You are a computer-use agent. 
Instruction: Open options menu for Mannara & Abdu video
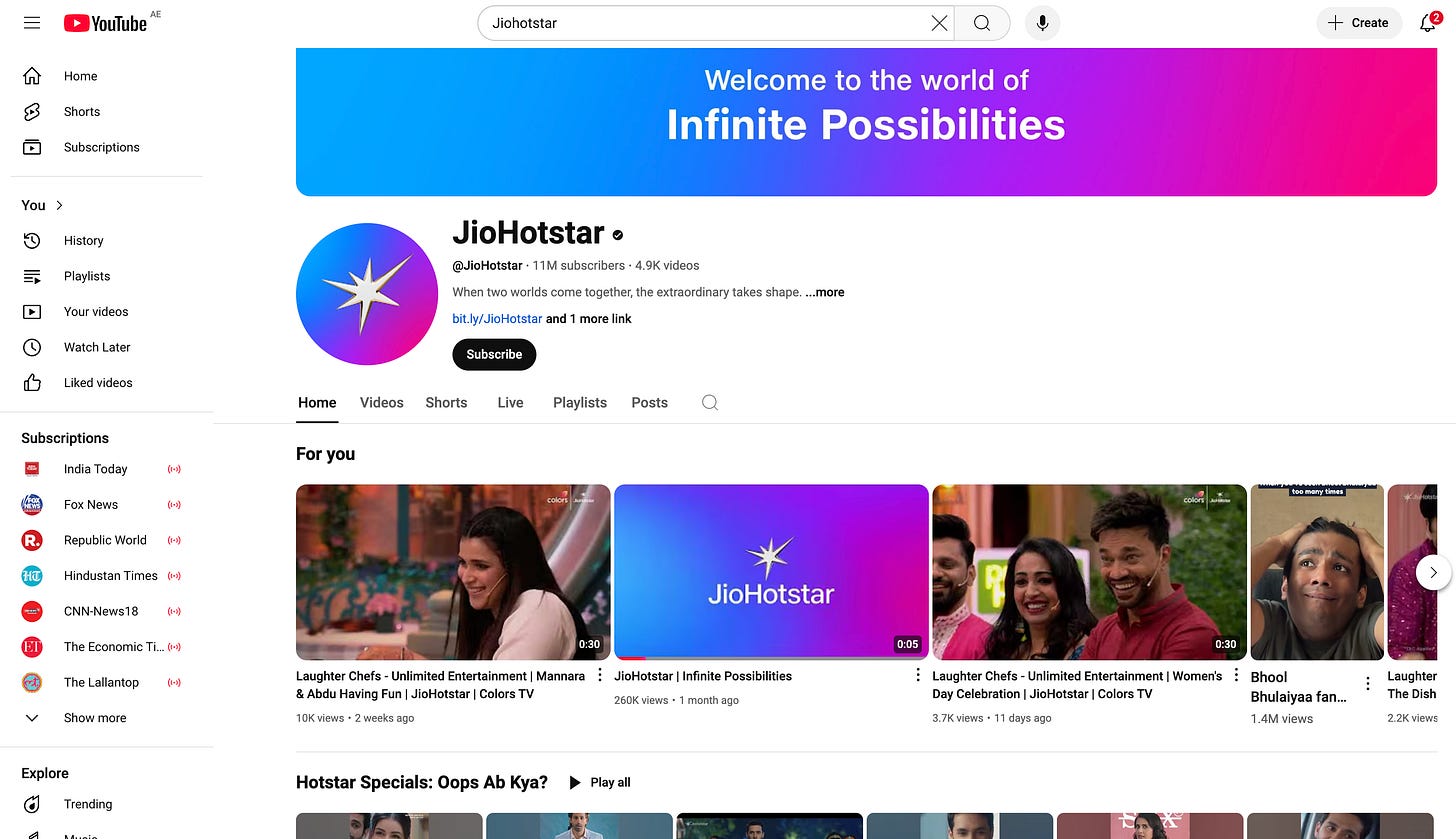click(600, 676)
